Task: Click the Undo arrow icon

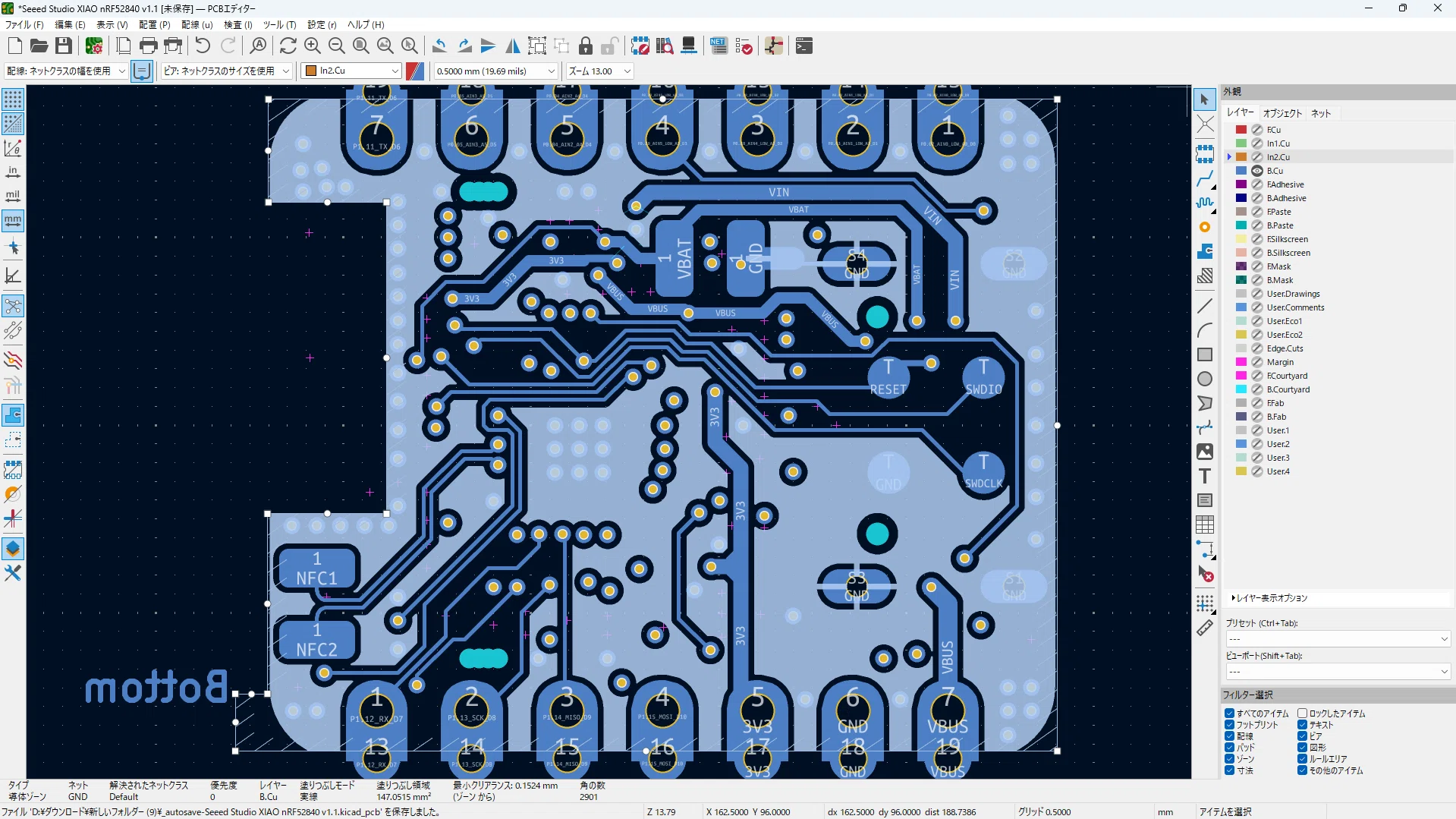Action: tap(203, 46)
